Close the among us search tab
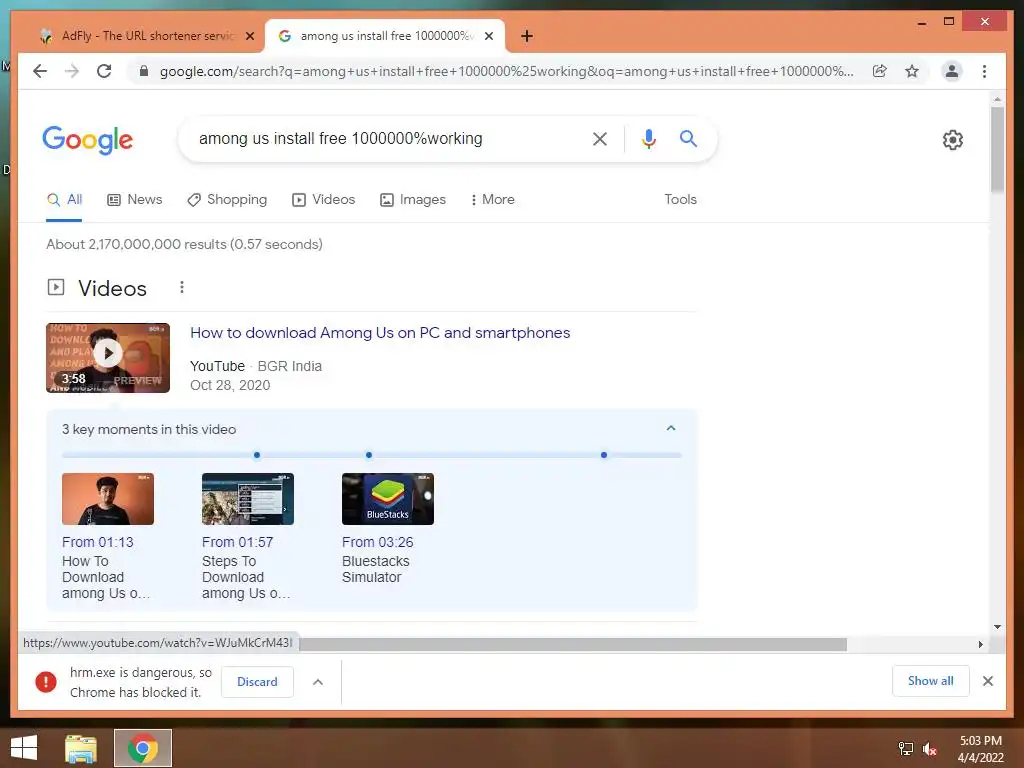Screen dimensions: 1024x768 tap(488, 37)
